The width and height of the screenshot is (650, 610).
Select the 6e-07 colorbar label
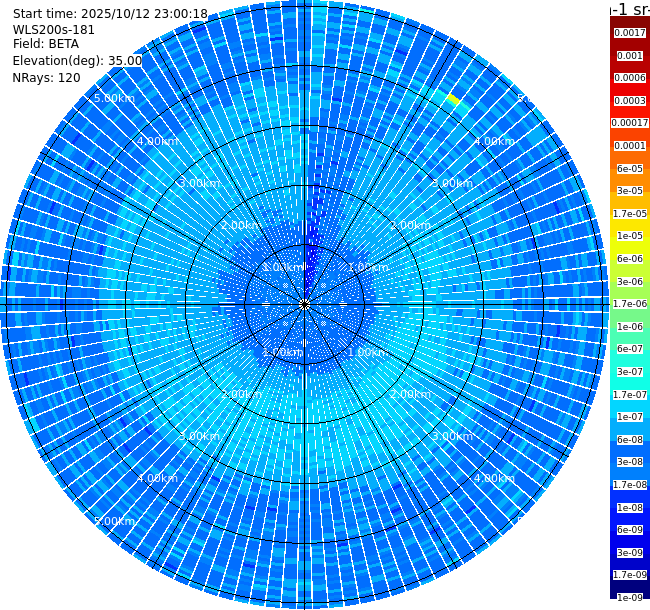[x=630, y=349]
